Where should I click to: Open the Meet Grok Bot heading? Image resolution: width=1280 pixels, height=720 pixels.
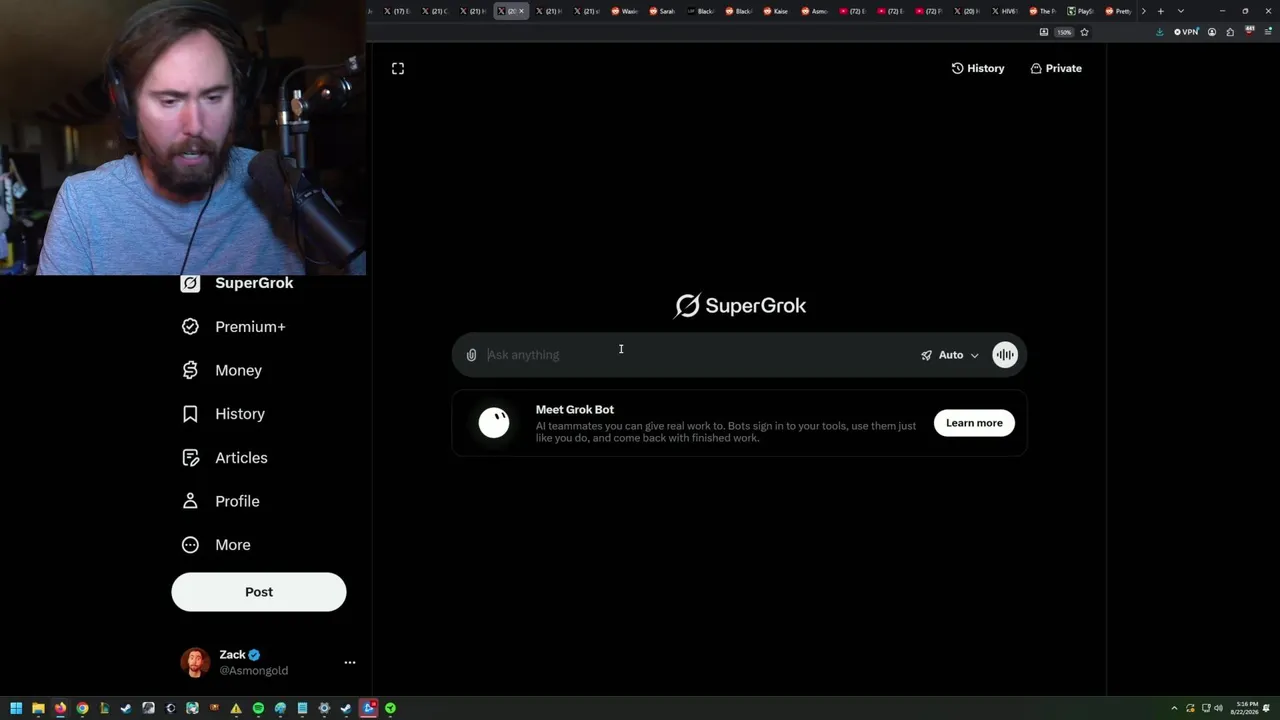click(x=575, y=409)
